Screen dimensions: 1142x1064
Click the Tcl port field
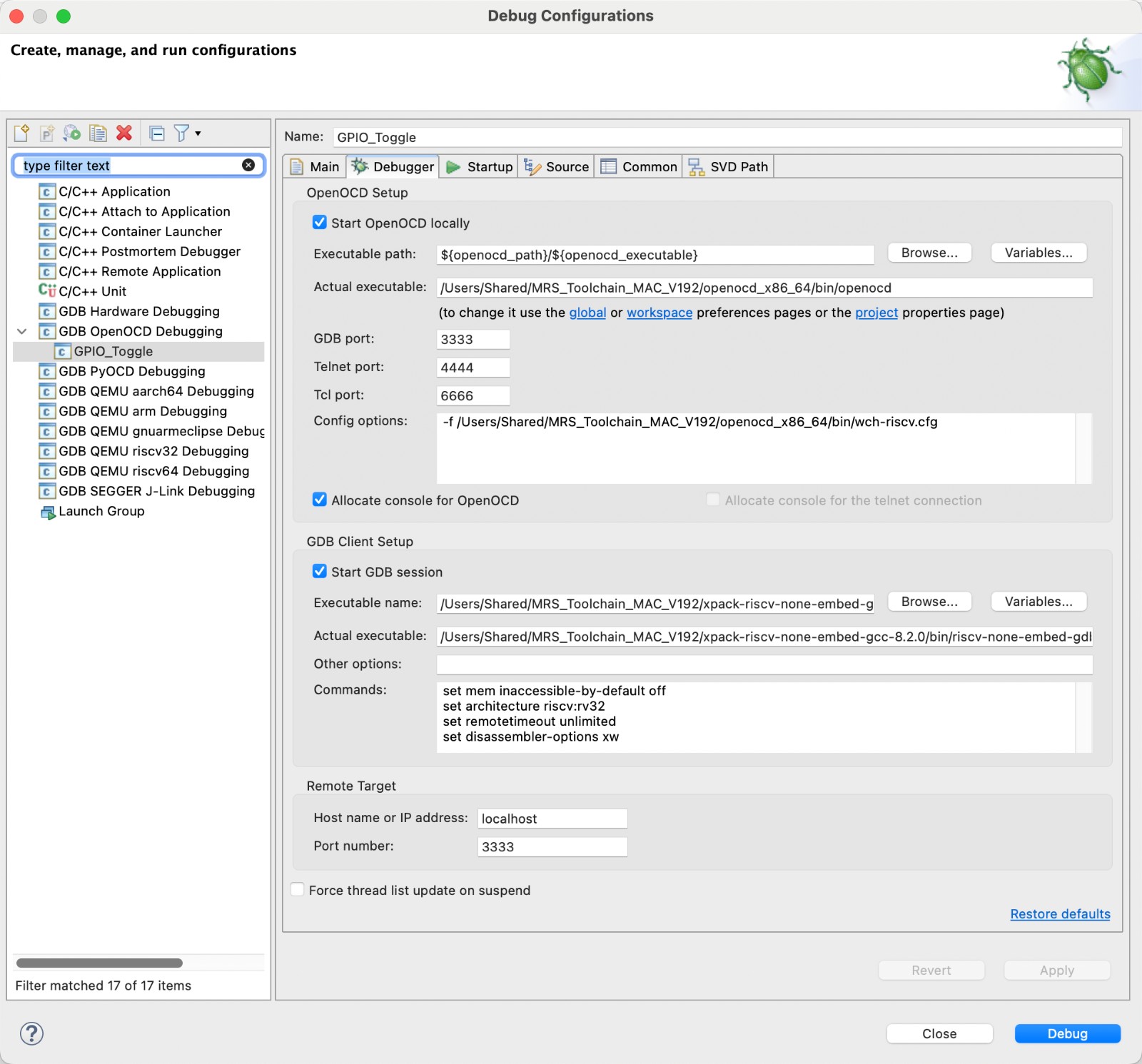(473, 395)
